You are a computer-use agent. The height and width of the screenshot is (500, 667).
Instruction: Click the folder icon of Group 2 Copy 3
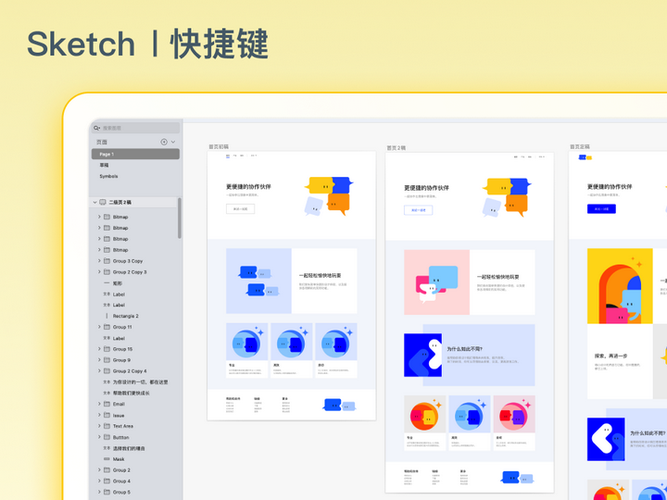pyautogui.click(x=107, y=272)
